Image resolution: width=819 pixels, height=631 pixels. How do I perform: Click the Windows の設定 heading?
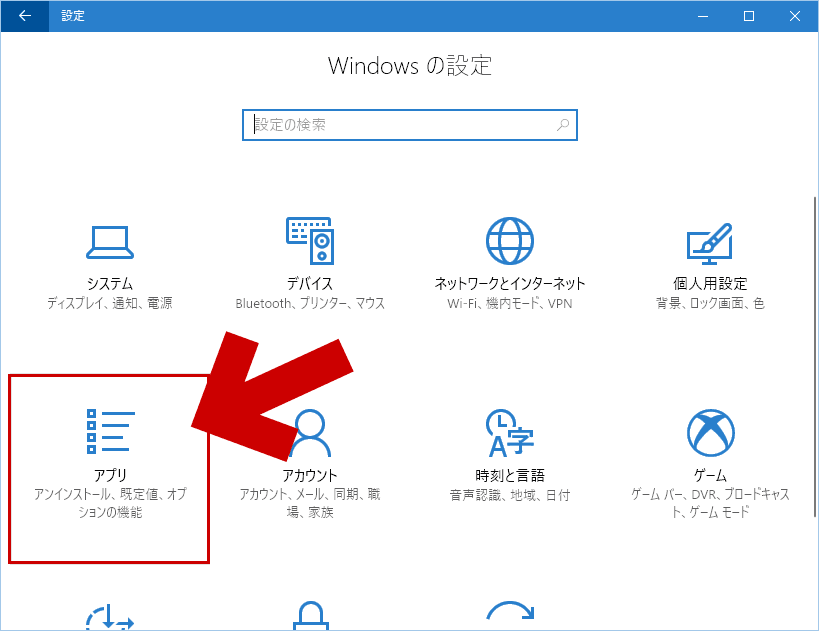click(x=409, y=66)
